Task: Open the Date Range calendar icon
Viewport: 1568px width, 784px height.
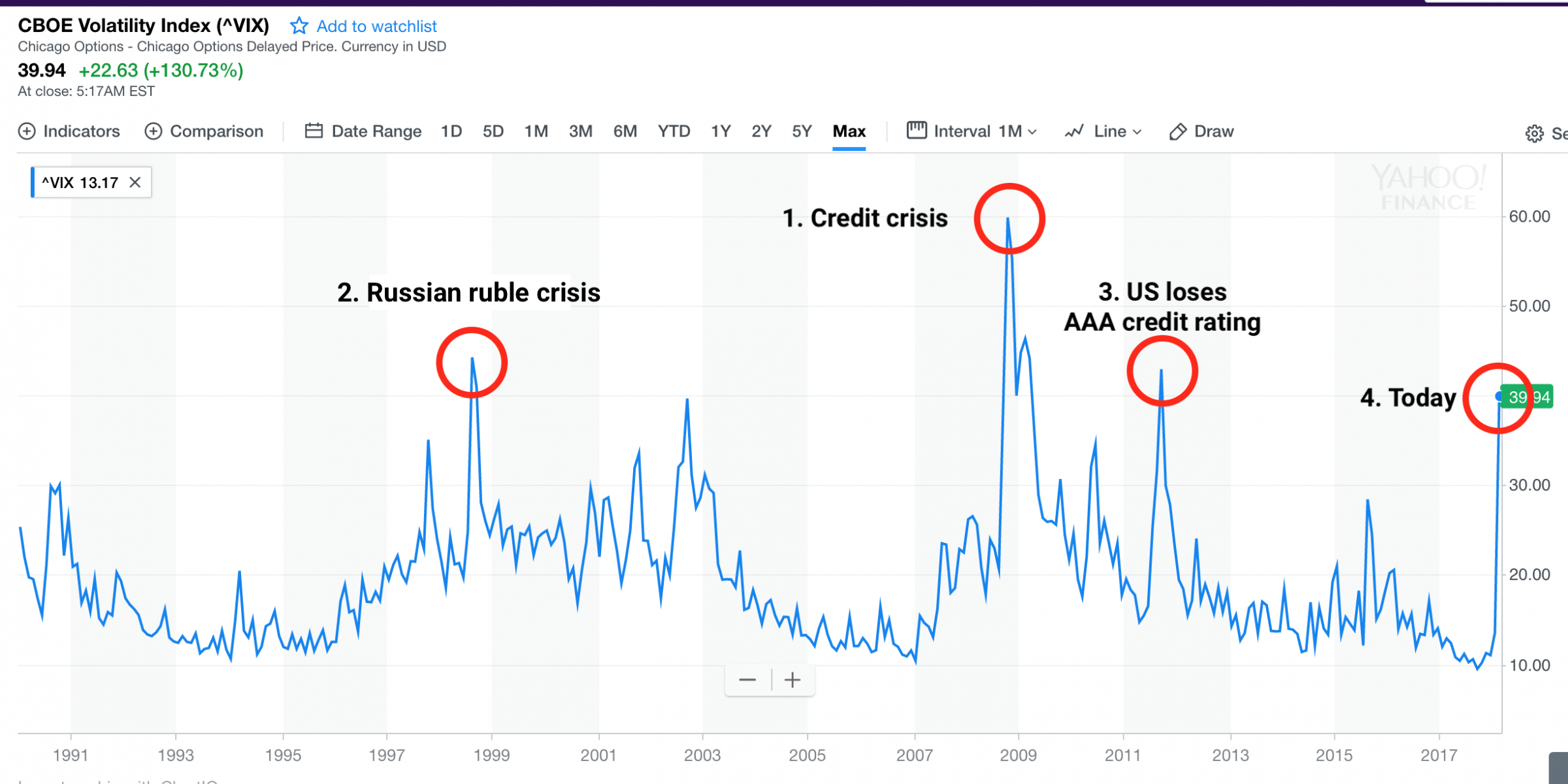Action: [314, 131]
